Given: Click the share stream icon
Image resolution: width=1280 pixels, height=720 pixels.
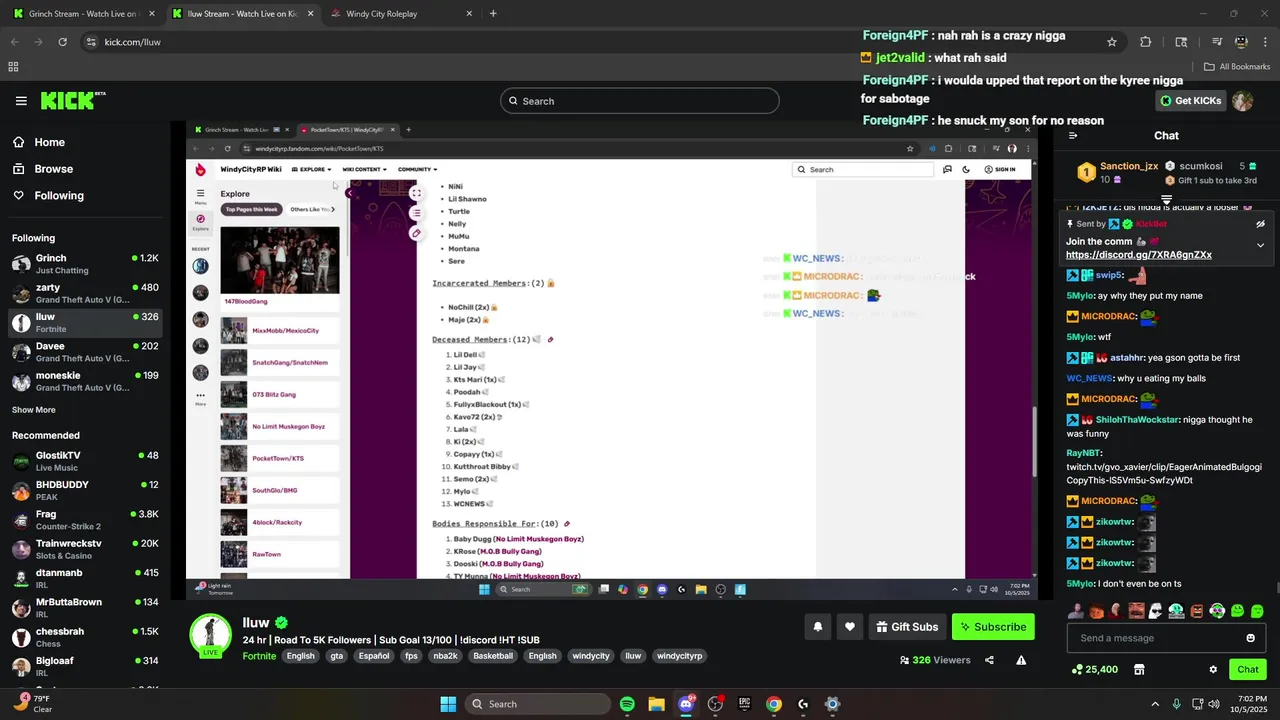Looking at the screenshot, I should pyautogui.click(x=989, y=660).
